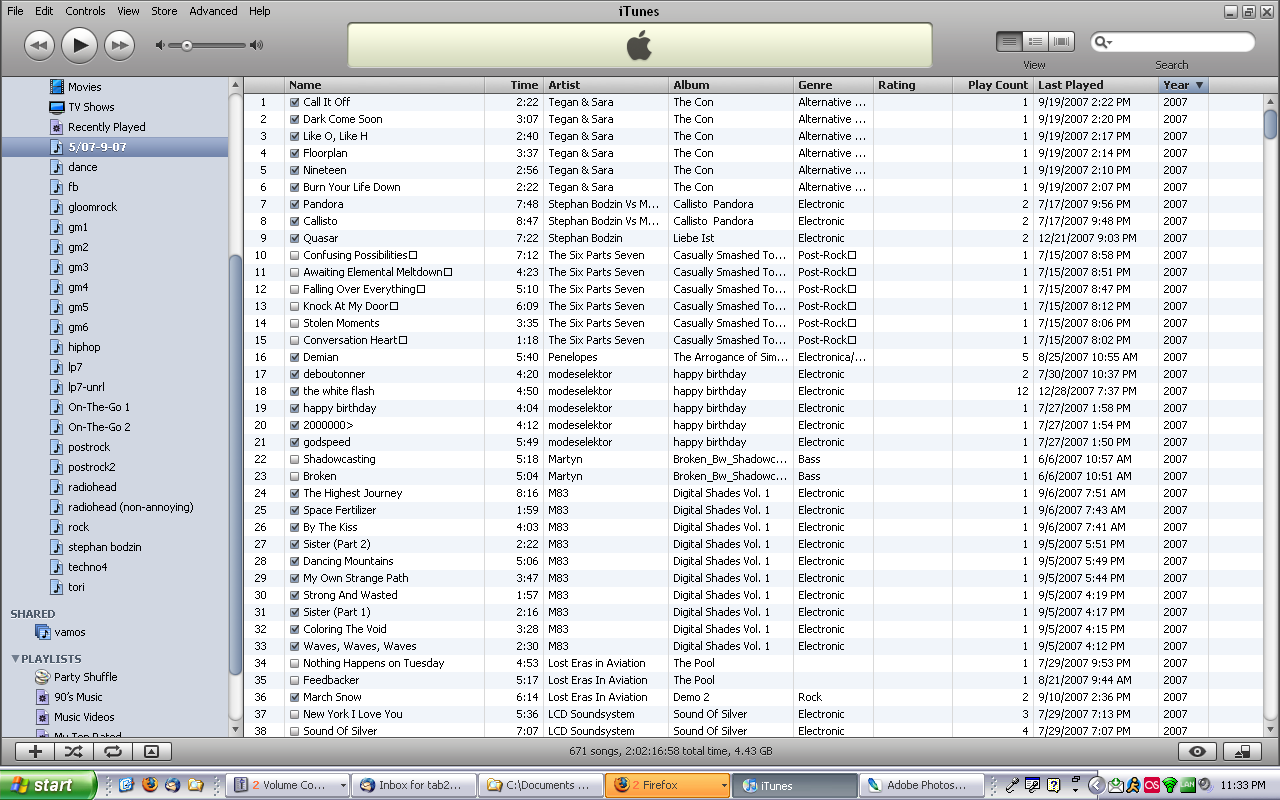Sort by the Artist column
Viewport: 1280px width, 800px height.
606,85
